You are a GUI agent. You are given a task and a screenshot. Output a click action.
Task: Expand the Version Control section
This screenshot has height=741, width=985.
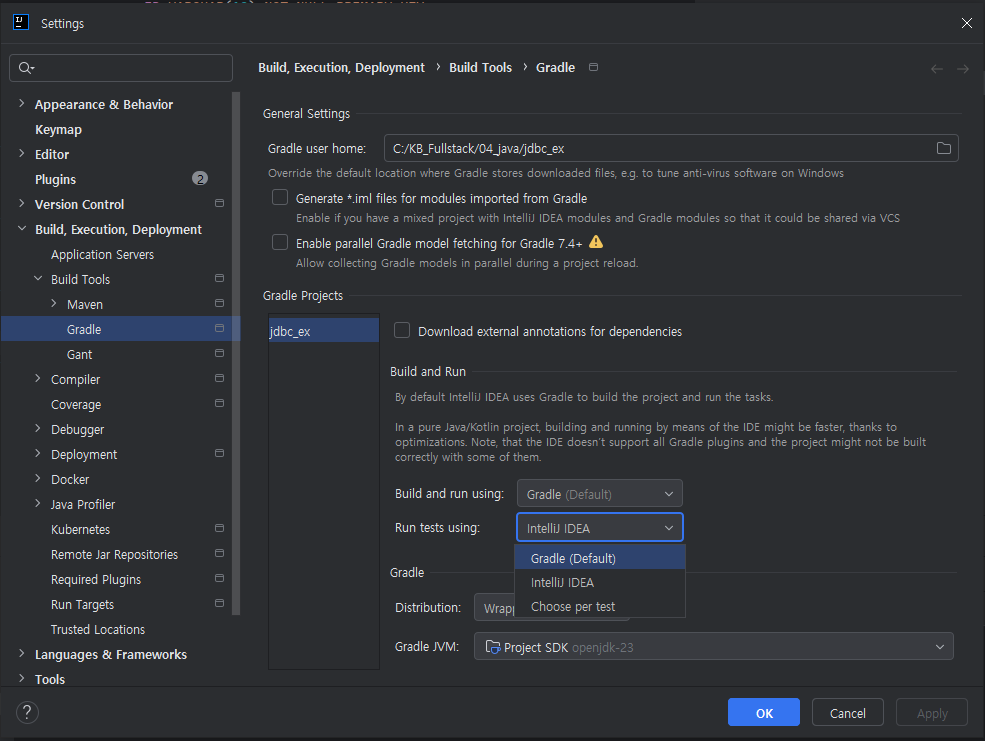22,203
